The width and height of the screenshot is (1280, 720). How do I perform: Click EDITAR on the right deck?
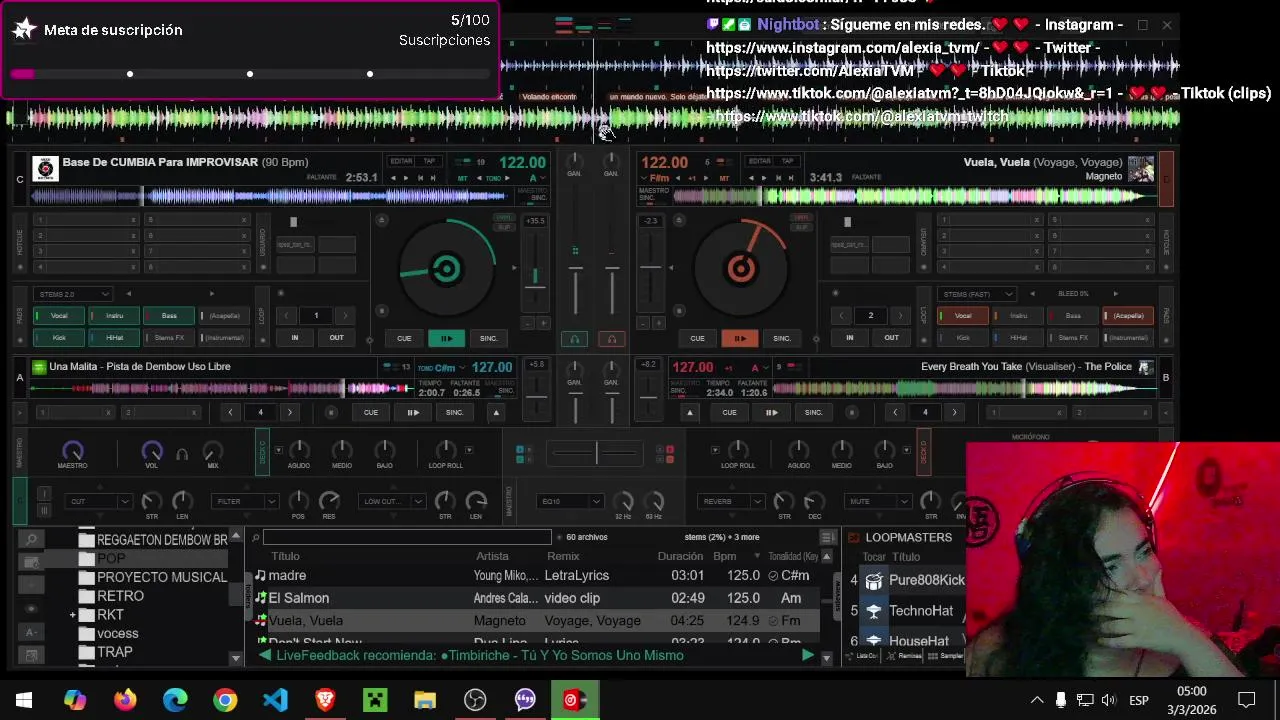pos(760,161)
